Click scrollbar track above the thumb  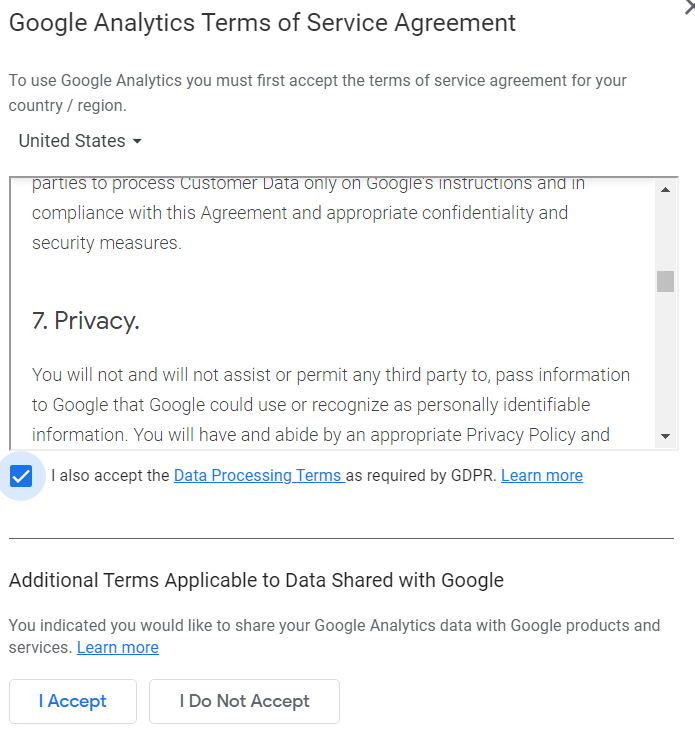665,234
